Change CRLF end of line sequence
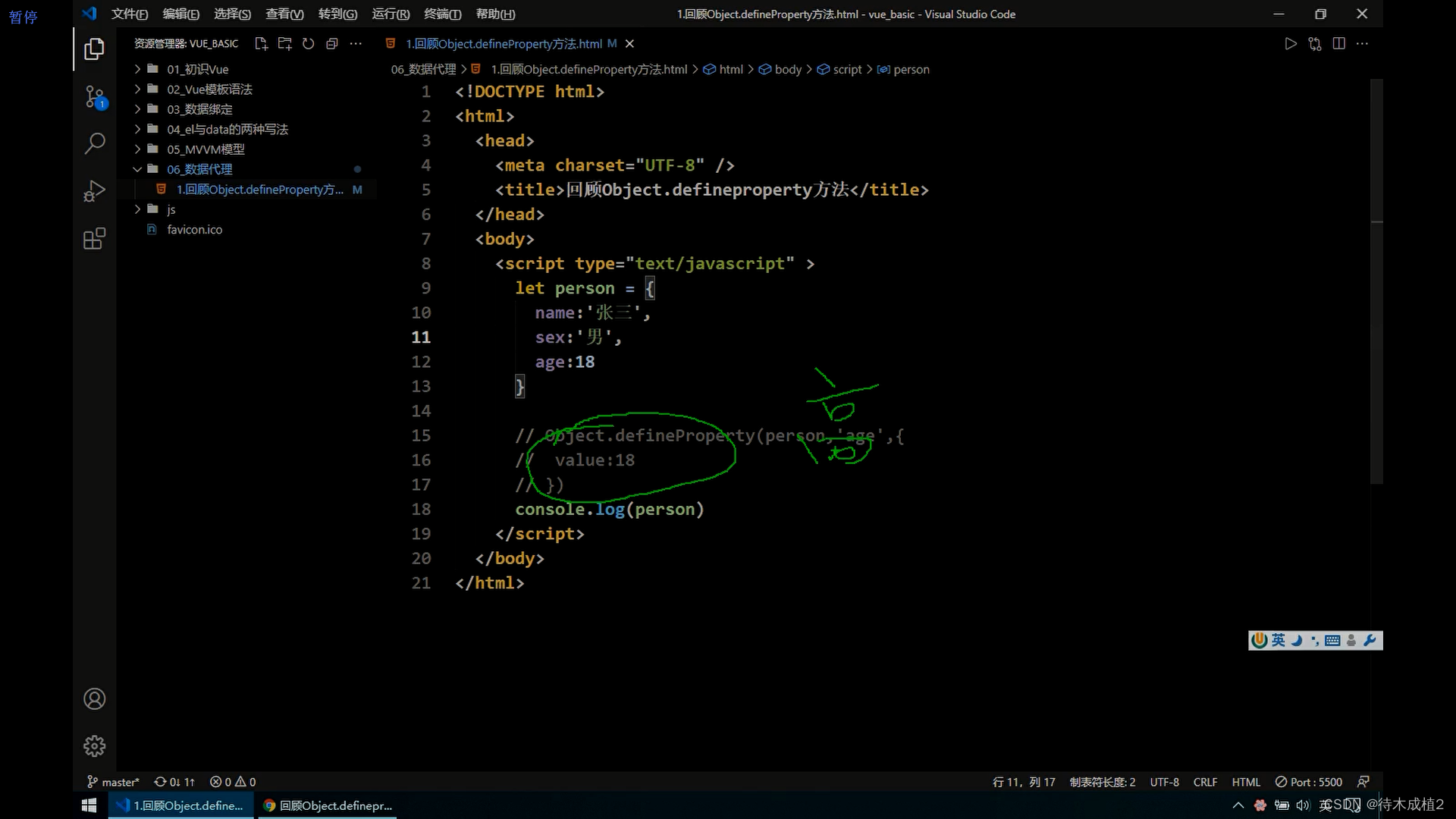This screenshot has height=819, width=1456. tap(1205, 782)
